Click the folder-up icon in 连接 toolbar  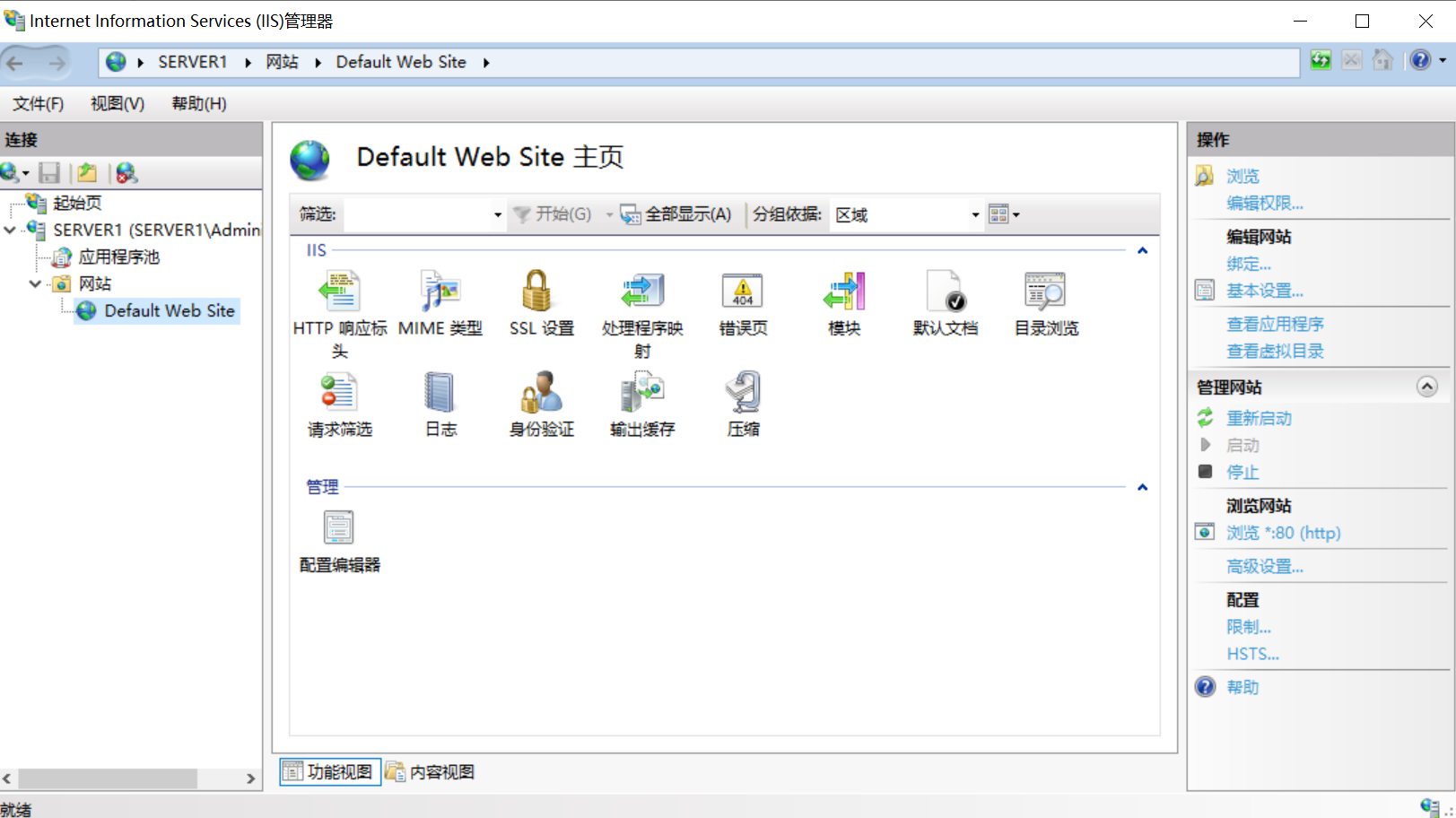click(87, 173)
